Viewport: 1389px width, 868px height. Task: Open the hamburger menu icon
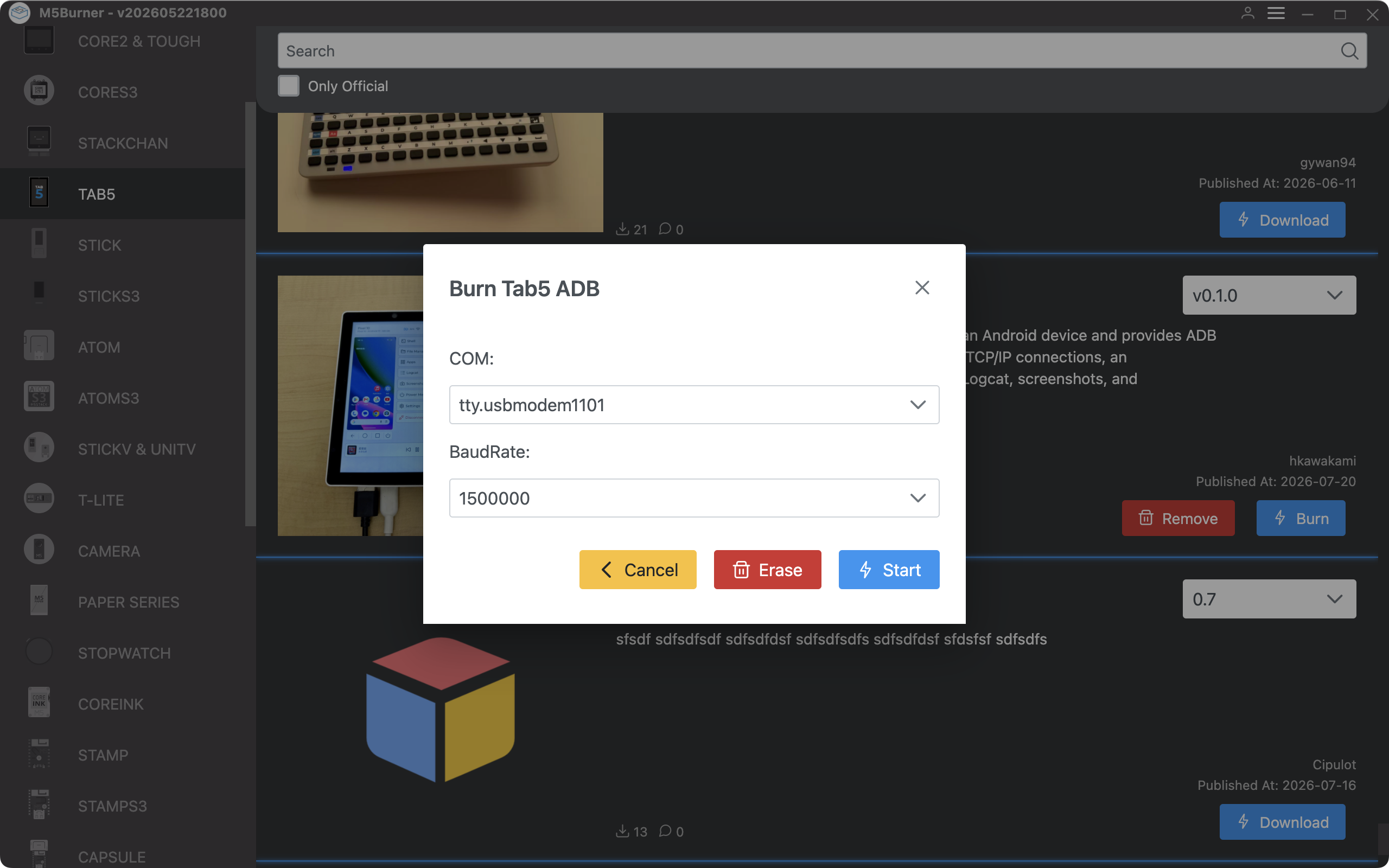click(1276, 12)
